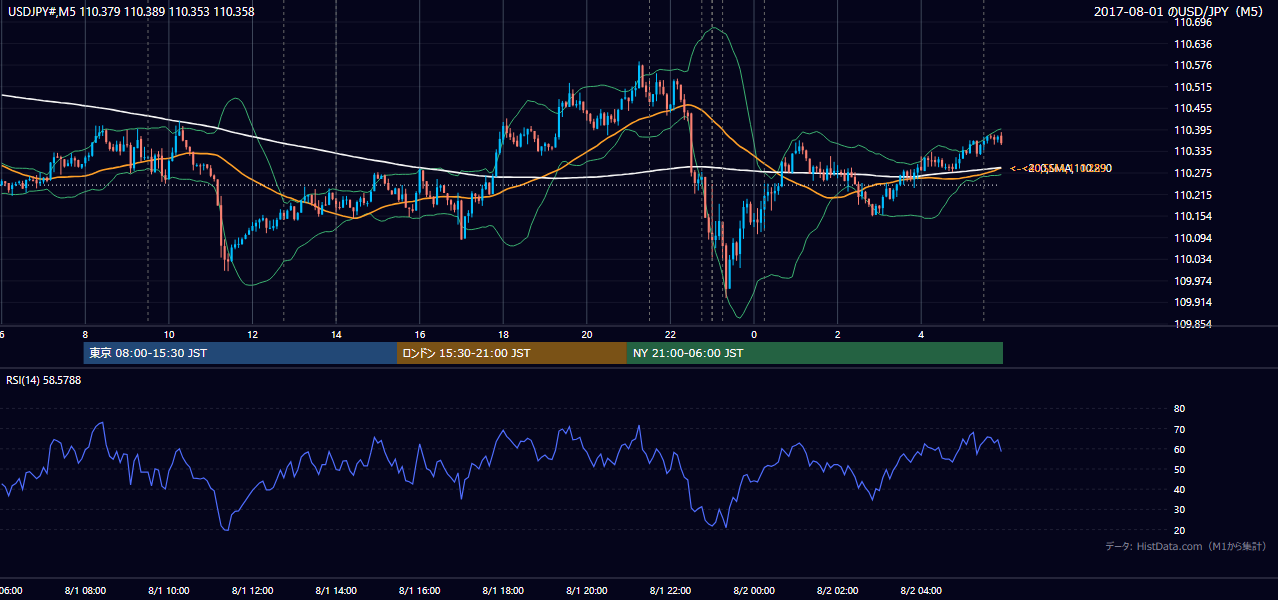This screenshot has width=1278, height=600.
Task: Click RSI scale value 20
Action: pos(1179,530)
